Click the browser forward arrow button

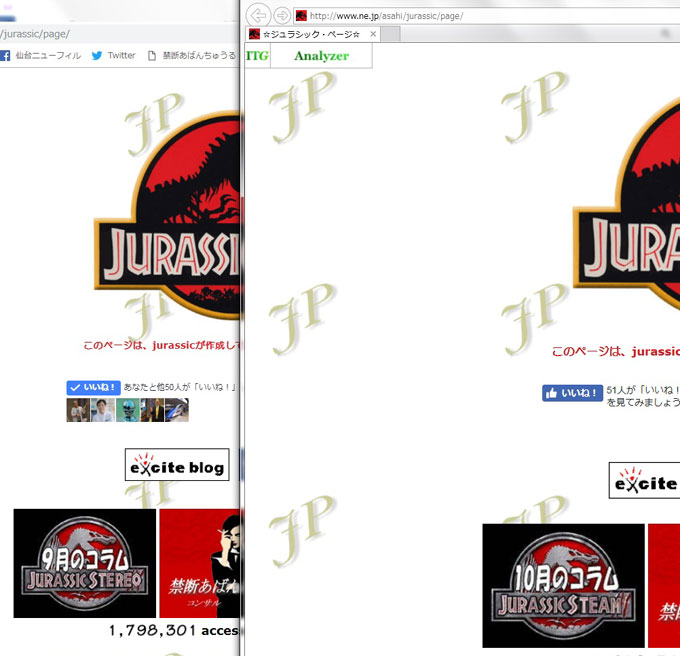click(x=282, y=15)
